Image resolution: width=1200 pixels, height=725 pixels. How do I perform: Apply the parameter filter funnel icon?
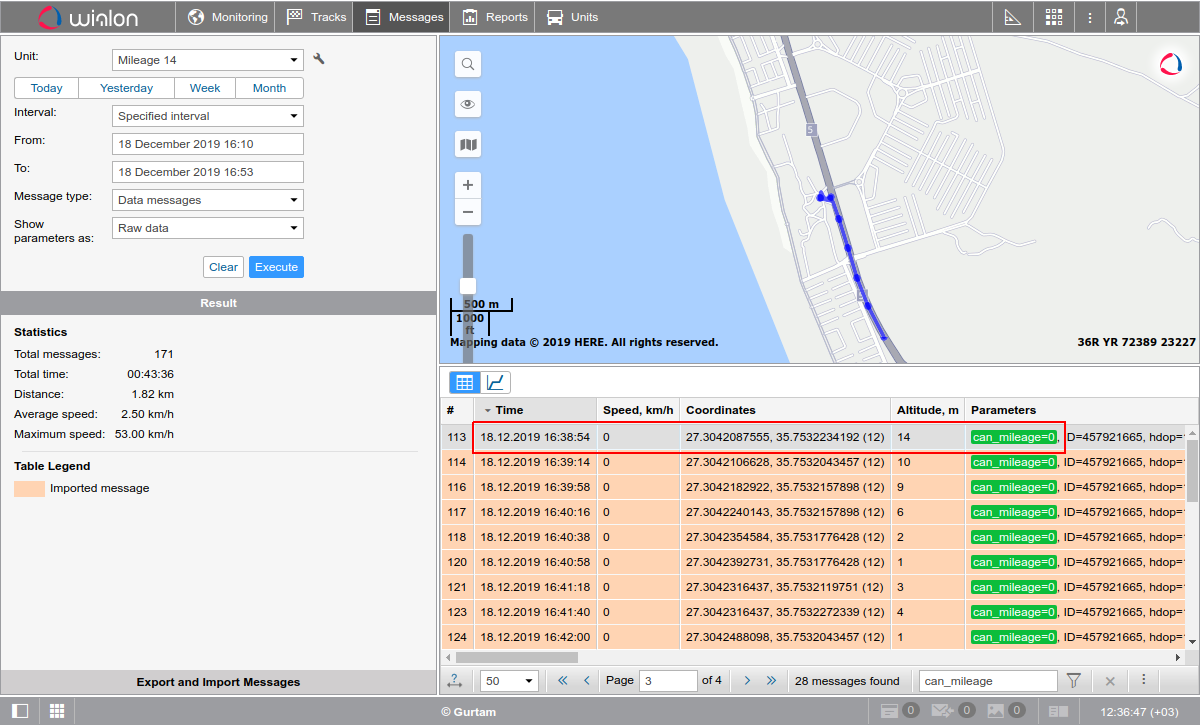tap(1074, 681)
